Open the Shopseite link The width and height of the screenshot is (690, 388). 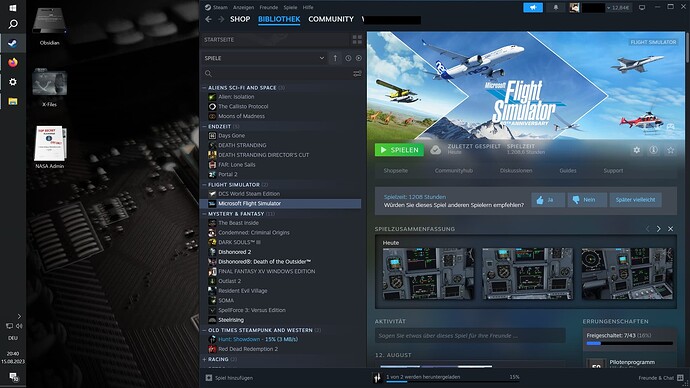pyautogui.click(x=396, y=171)
